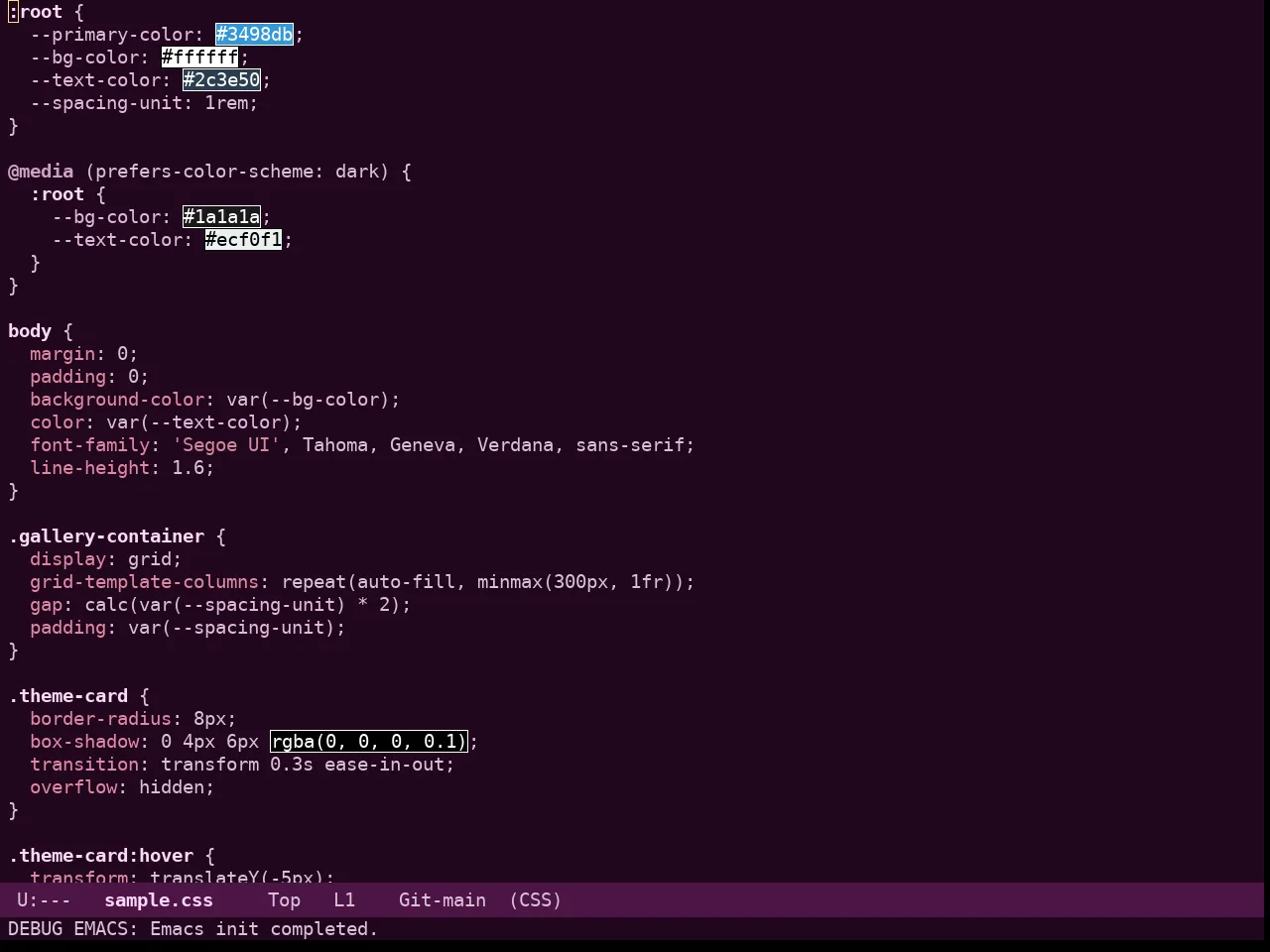
Task: Click the 'box-shadow' property name
Action: [x=84, y=742]
